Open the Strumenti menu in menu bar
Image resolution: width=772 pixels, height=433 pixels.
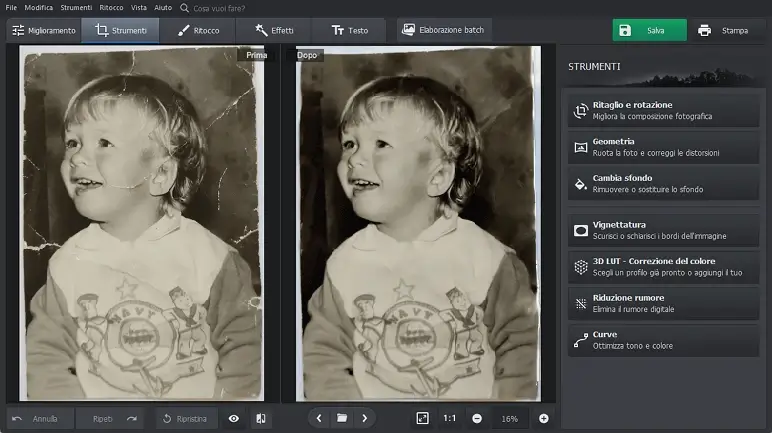76,8
